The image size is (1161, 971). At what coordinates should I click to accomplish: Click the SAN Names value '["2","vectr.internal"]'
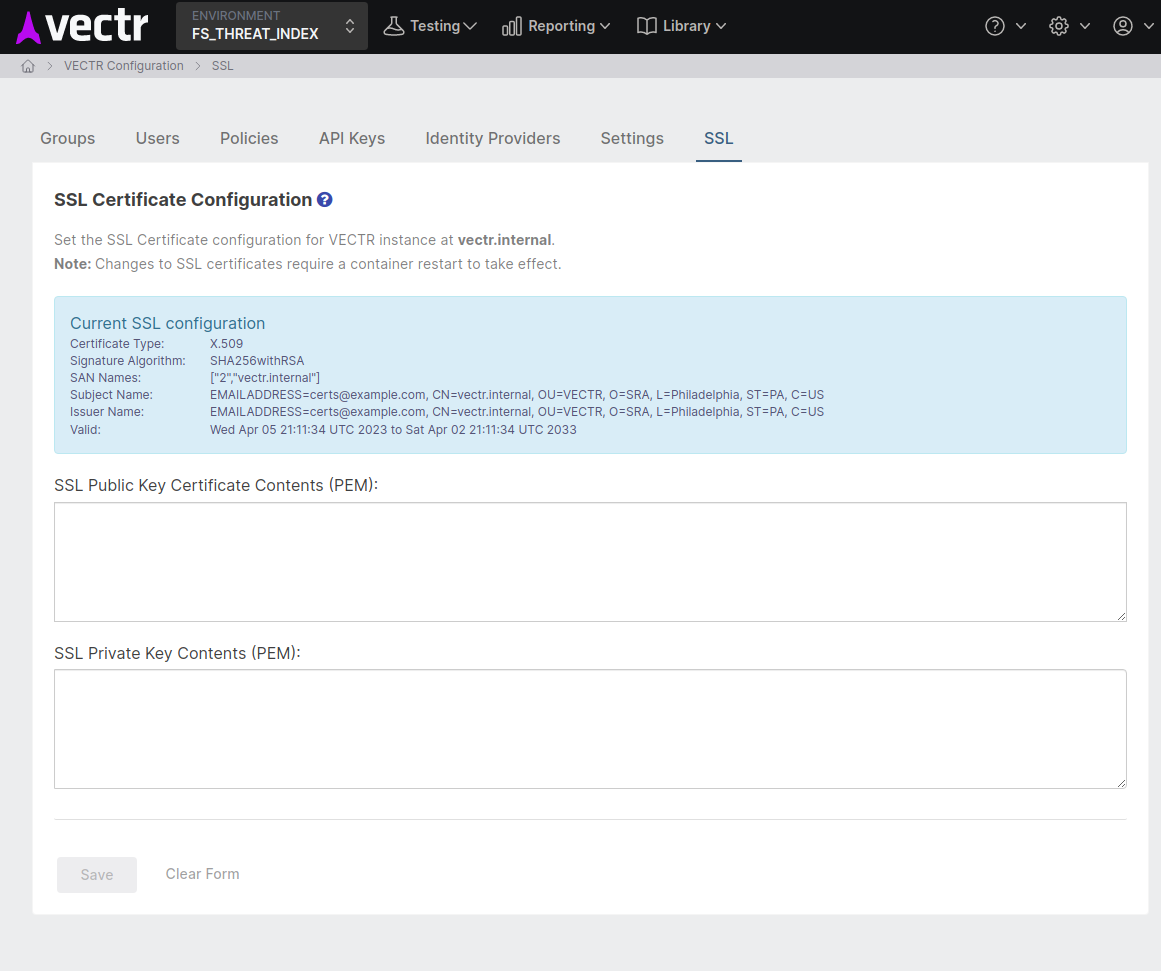click(265, 378)
